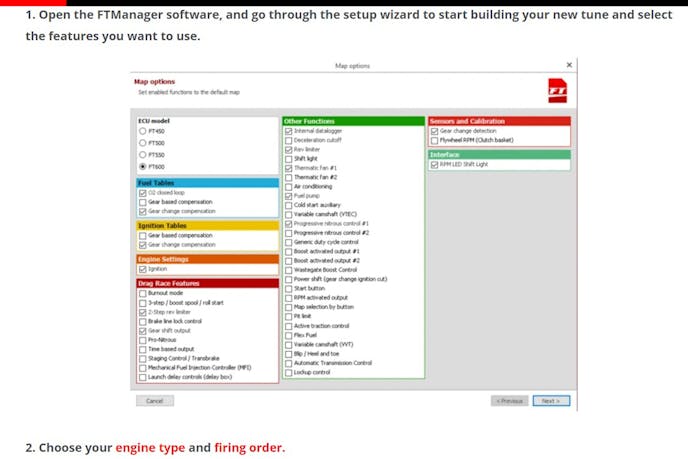Tick the Wastegate Boost Control checkbox
The width and height of the screenshot is (688, 459).
tap(289, 270)
